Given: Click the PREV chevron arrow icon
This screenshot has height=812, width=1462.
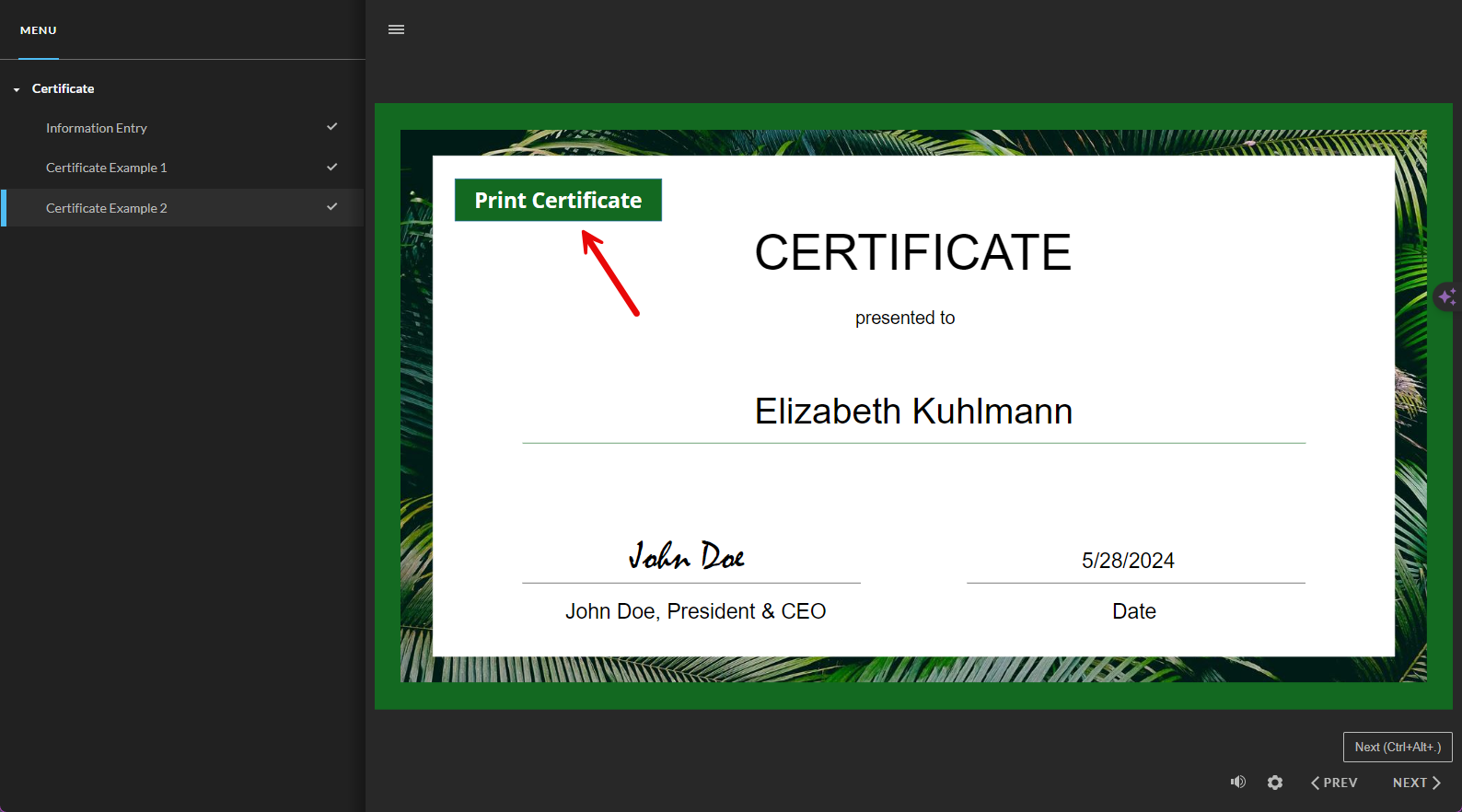Looking at the screenshot, I should [x=1316, y=783].
